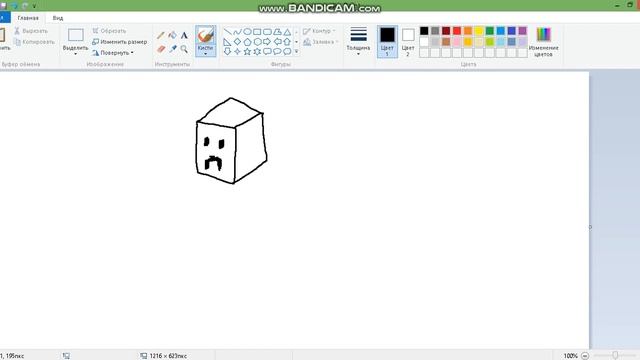The image size is (640, 360).
Task: Open the Повернуть rotate dropdown
Action: (113, 53)
